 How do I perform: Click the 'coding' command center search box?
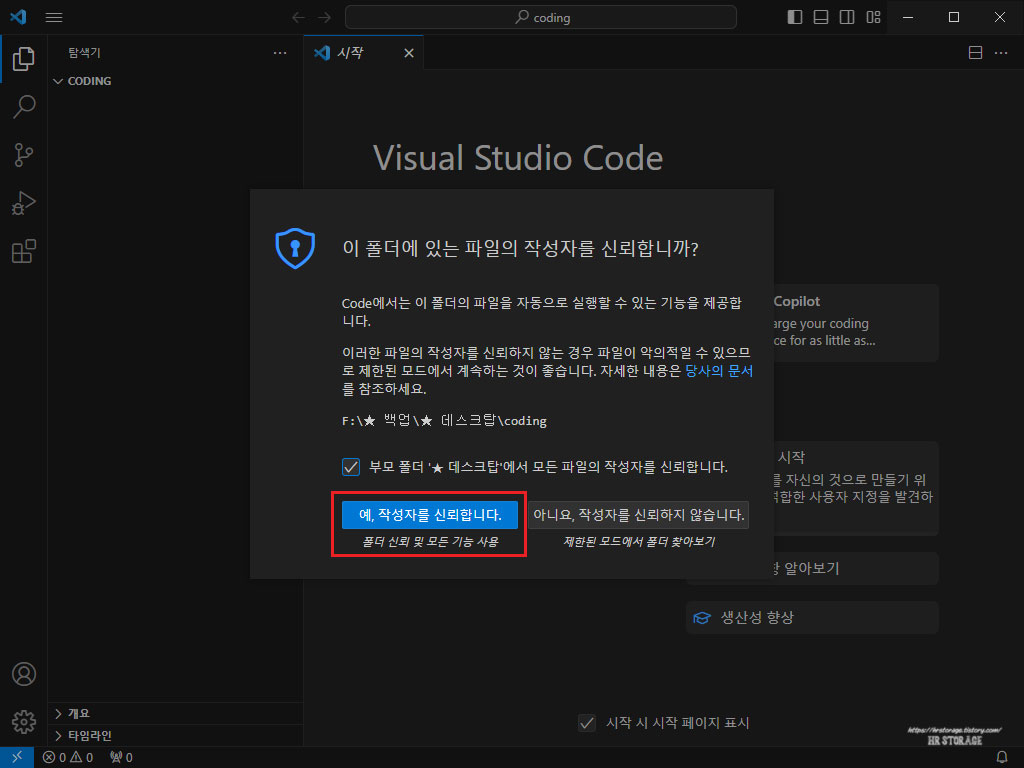541,18
